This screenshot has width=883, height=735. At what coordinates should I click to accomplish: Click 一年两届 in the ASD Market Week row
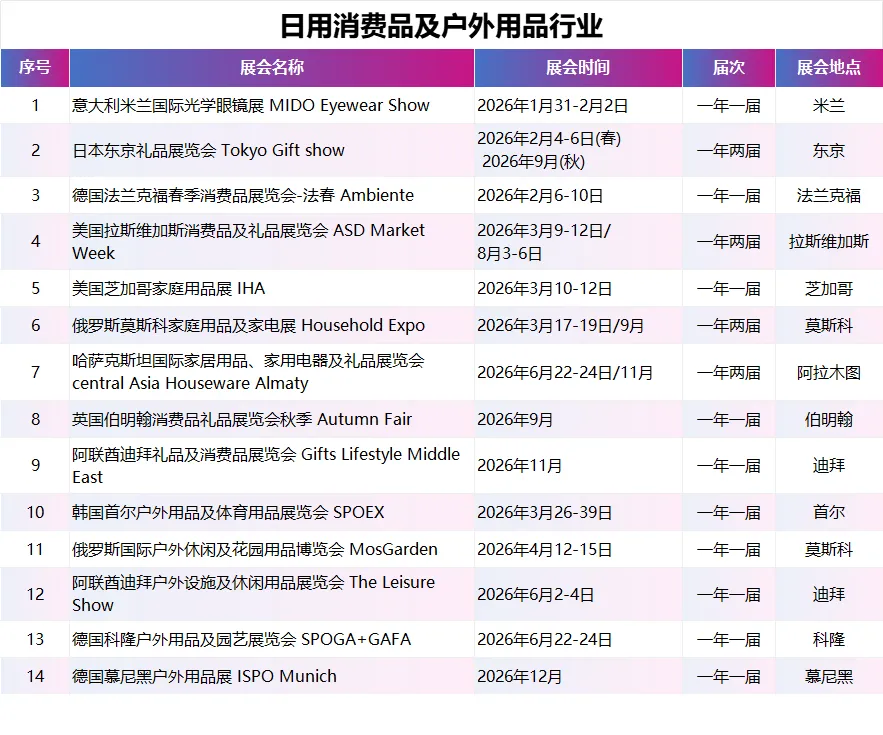click(729, 242)
